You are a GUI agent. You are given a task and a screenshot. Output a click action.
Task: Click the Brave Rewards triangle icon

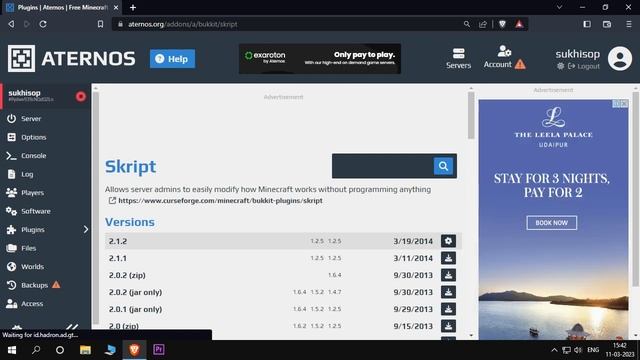(519, 24)
